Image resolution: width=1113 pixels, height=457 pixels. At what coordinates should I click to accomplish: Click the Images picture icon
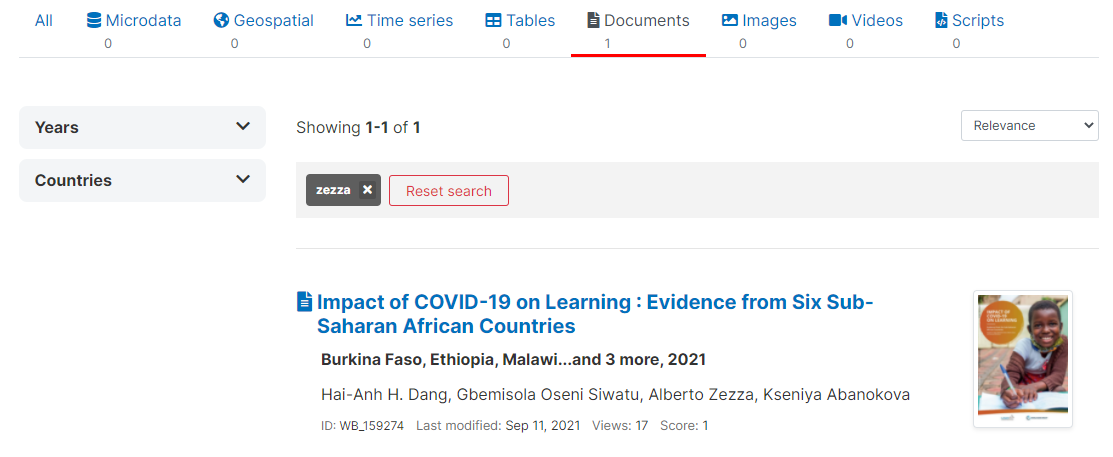[x=730, y=21]
